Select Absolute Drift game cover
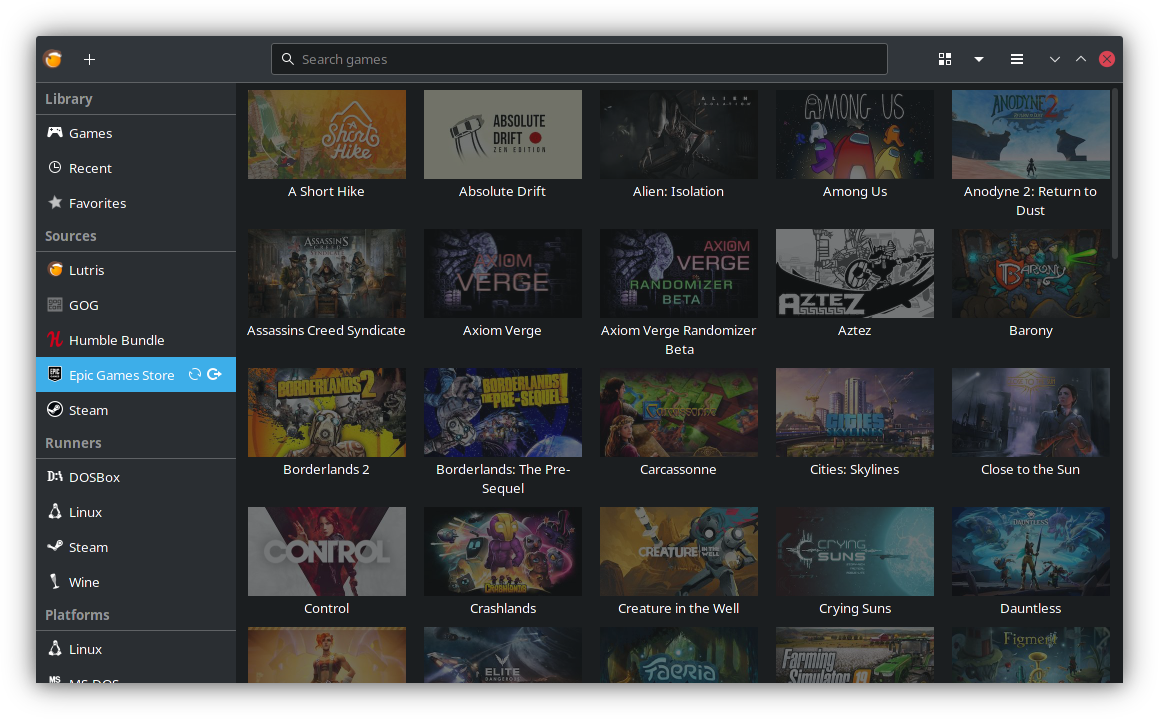Image resolution: width=1159 pixels, height=719 pixels. pyautogui.click(x=503, y=134)
